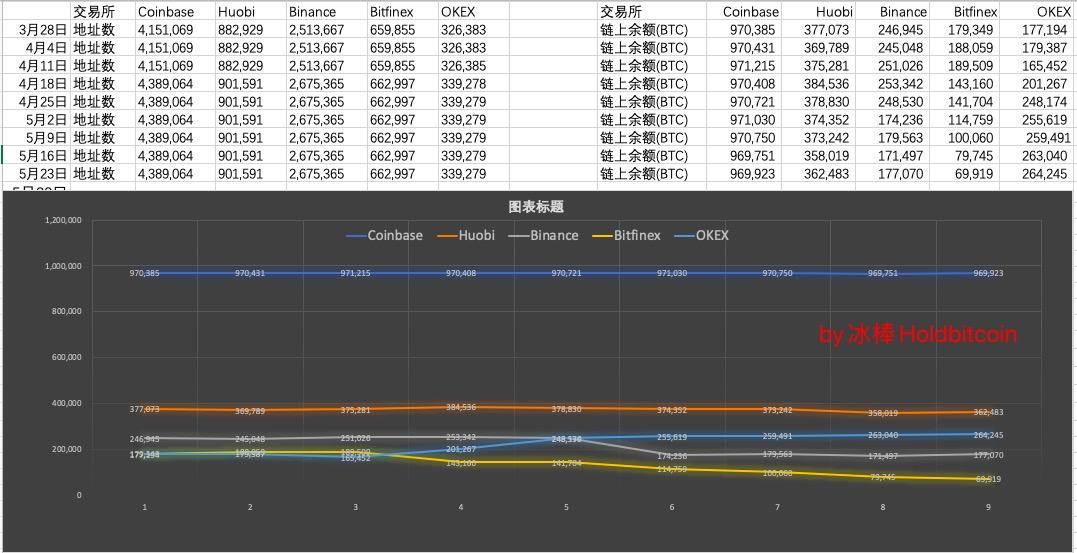The height and width of the screenshot is (553, 1077).
Task: Select the 地址数 cell in the 3月28日 row
Action: 102,30
